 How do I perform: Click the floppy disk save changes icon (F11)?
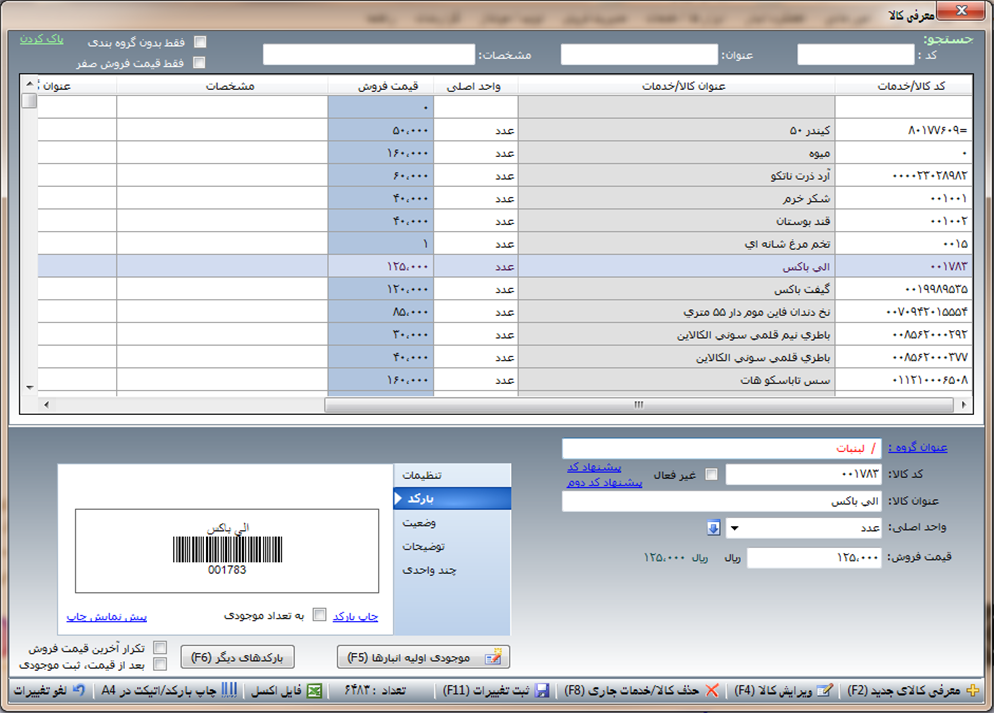point(541,691)
